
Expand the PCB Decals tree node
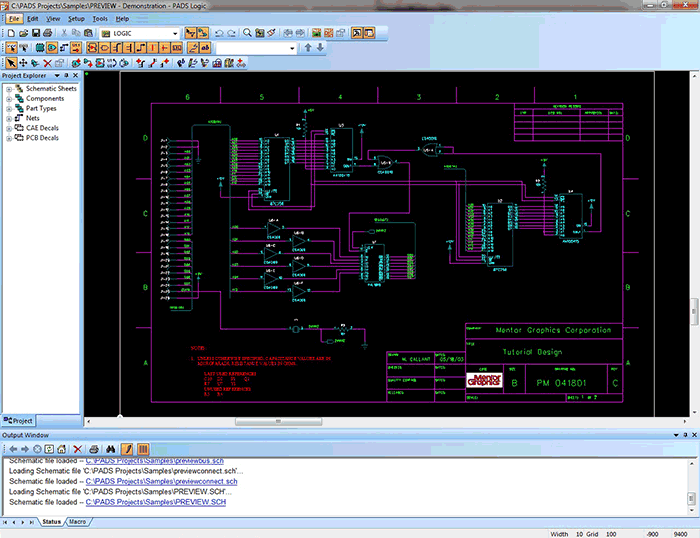[8, 138]
